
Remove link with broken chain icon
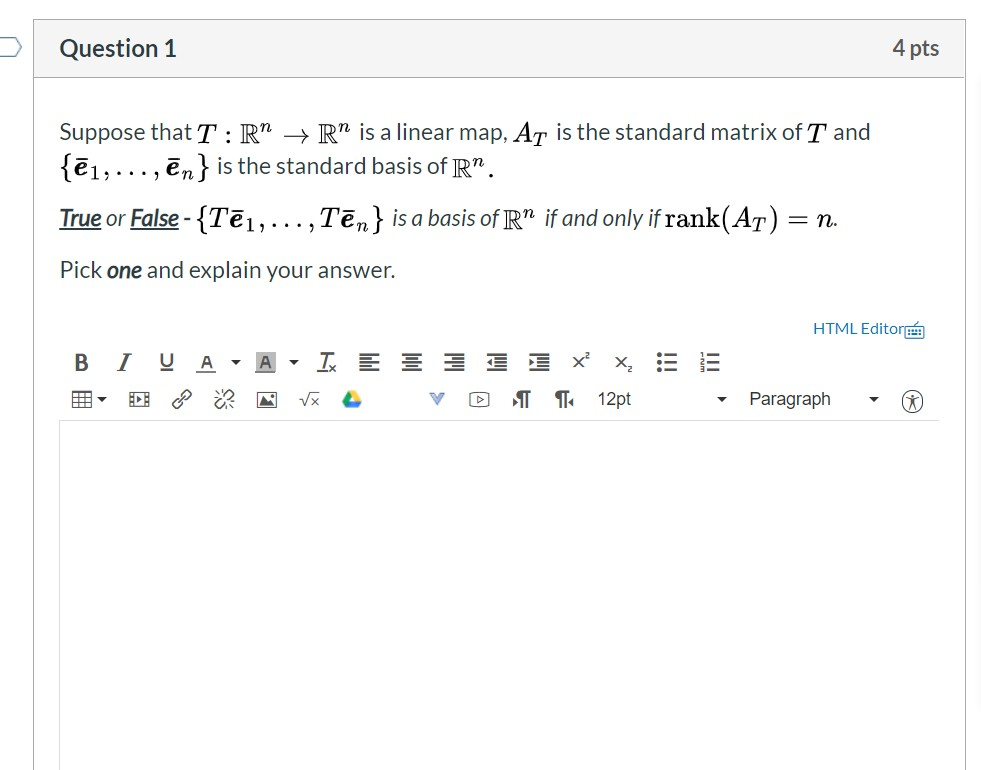point(224,399)
